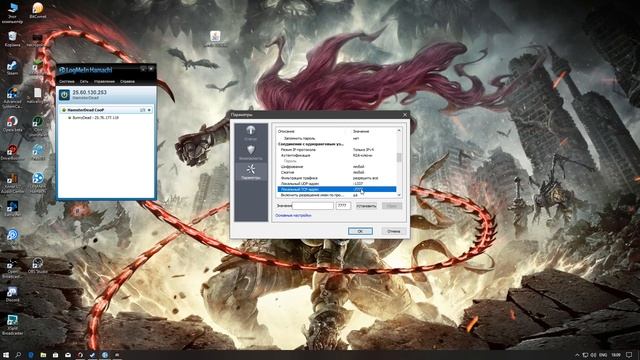
Task: Open the Справка menu in Hamachi
Action: point(127,82)
